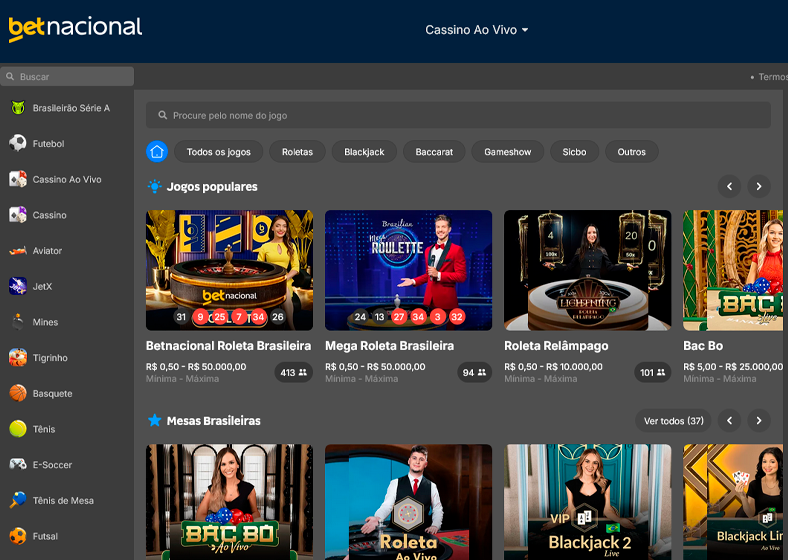Open Roleta Ao Vivo table thumbnail
Screen dimensions: 788x560
tap(409, 502)
